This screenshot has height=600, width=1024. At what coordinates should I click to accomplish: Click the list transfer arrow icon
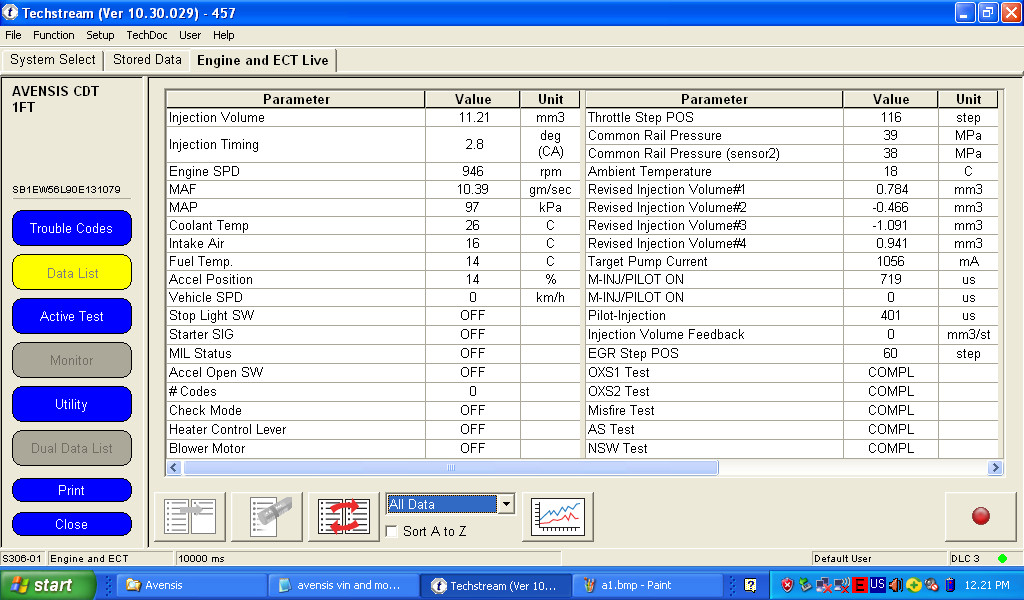[190, 516]
